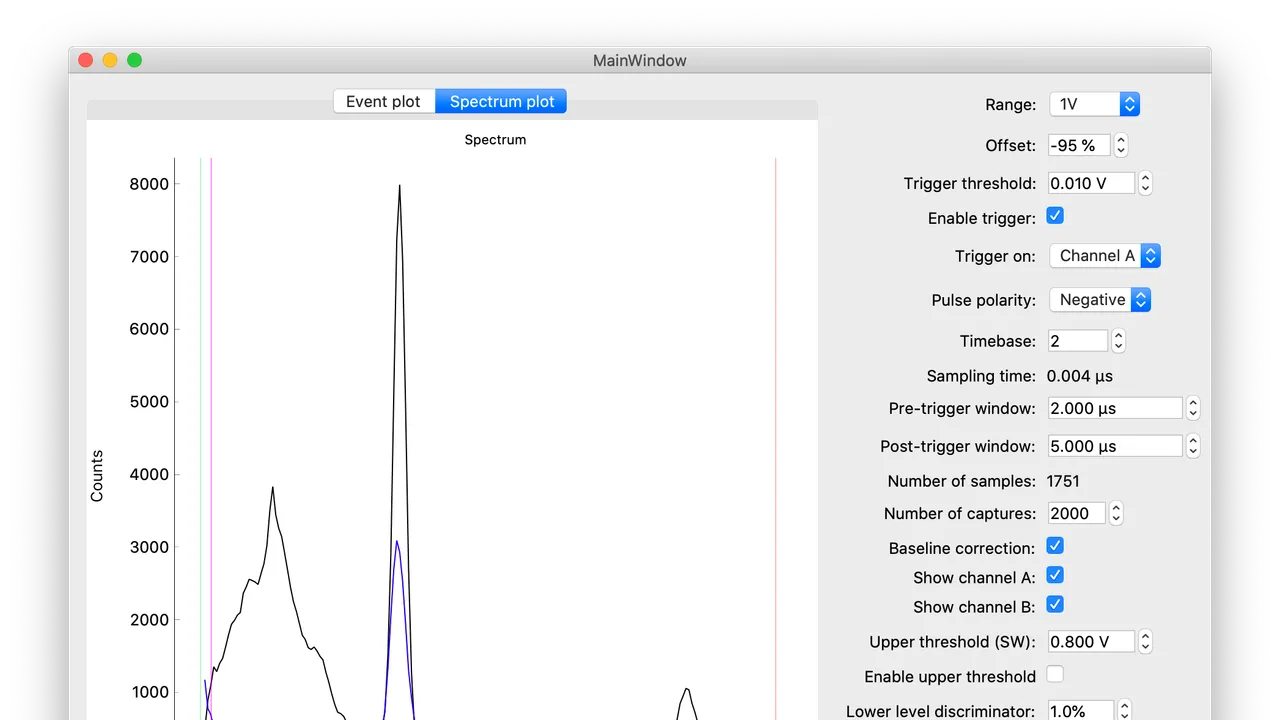Uncheck Show channel B
Image resolution: width=1280 pixels, height=720 pixels.
point(1055,605)
